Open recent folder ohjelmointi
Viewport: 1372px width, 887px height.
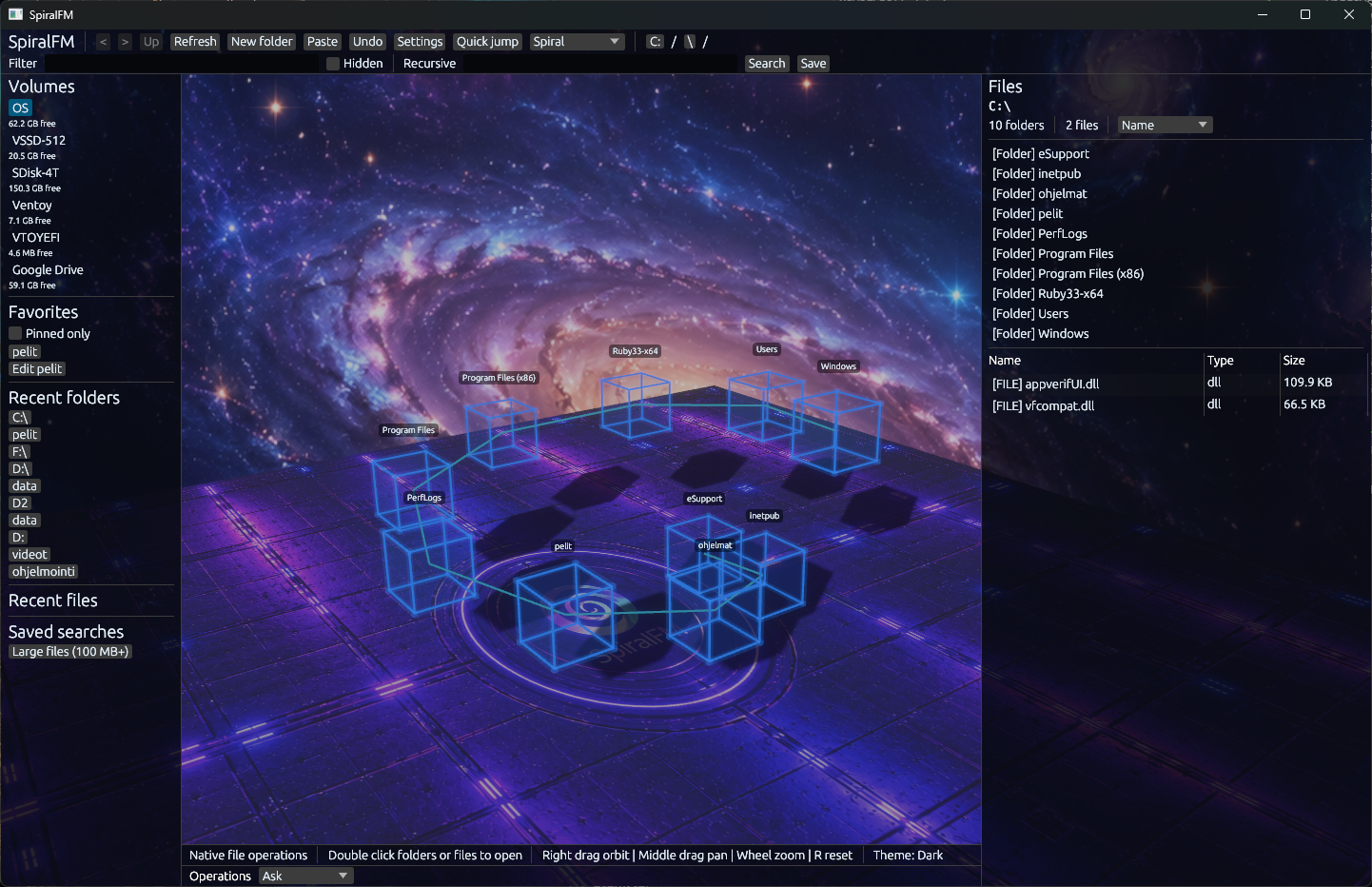(x=44, y=572)
